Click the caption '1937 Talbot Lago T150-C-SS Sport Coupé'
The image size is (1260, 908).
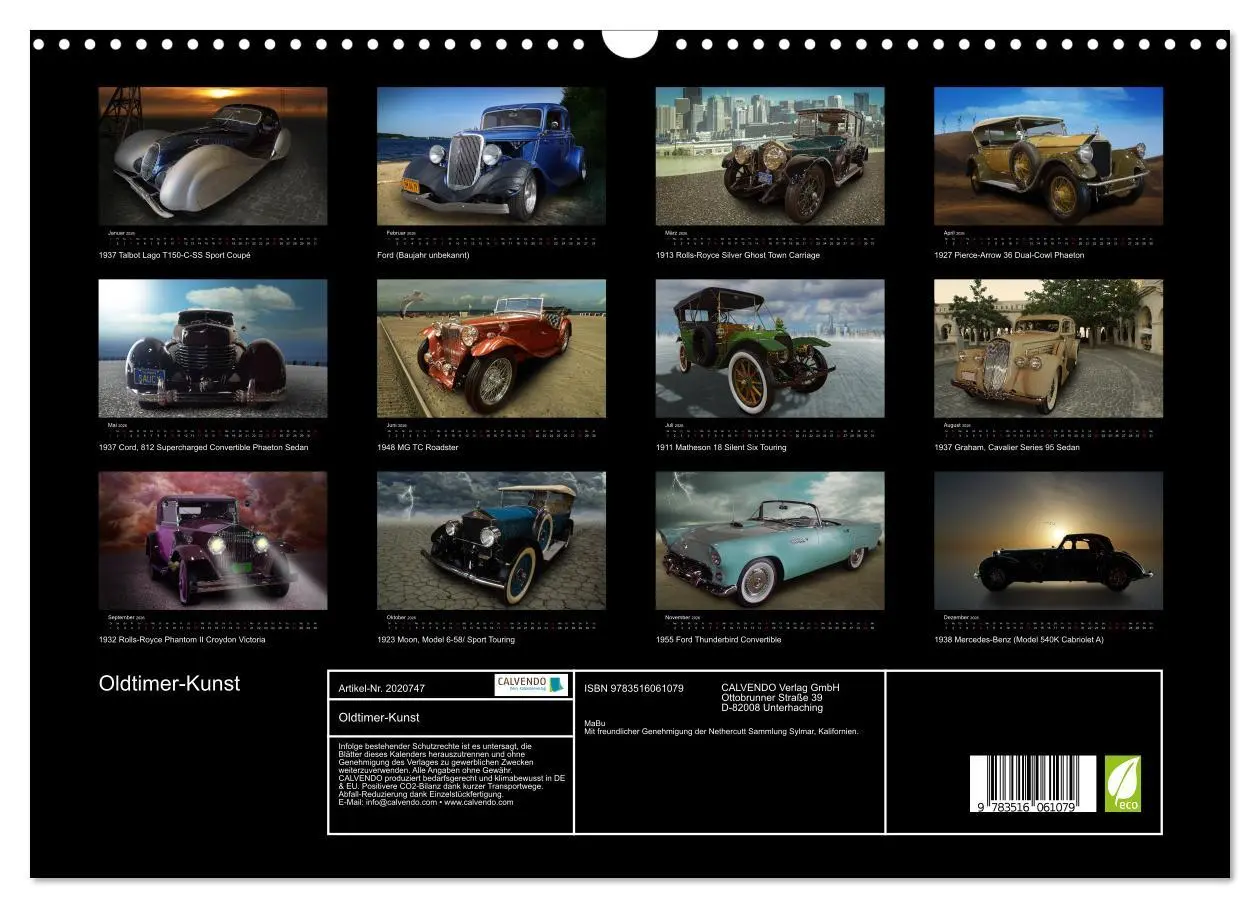(175, 255)
